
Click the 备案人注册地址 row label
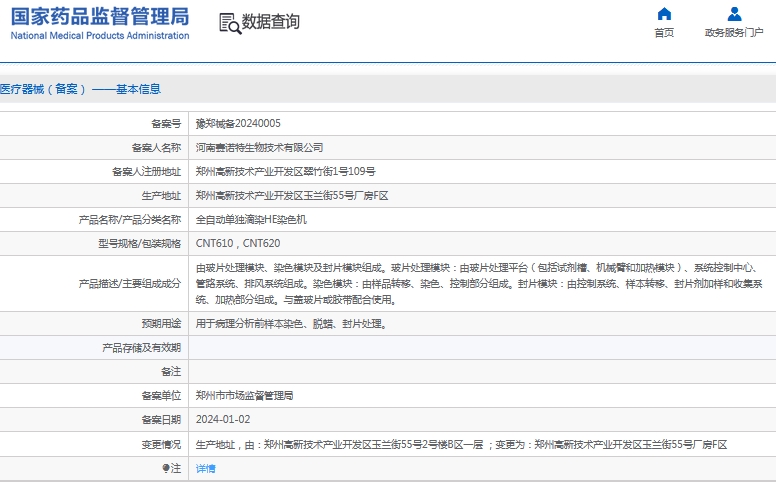click(146, 171)
